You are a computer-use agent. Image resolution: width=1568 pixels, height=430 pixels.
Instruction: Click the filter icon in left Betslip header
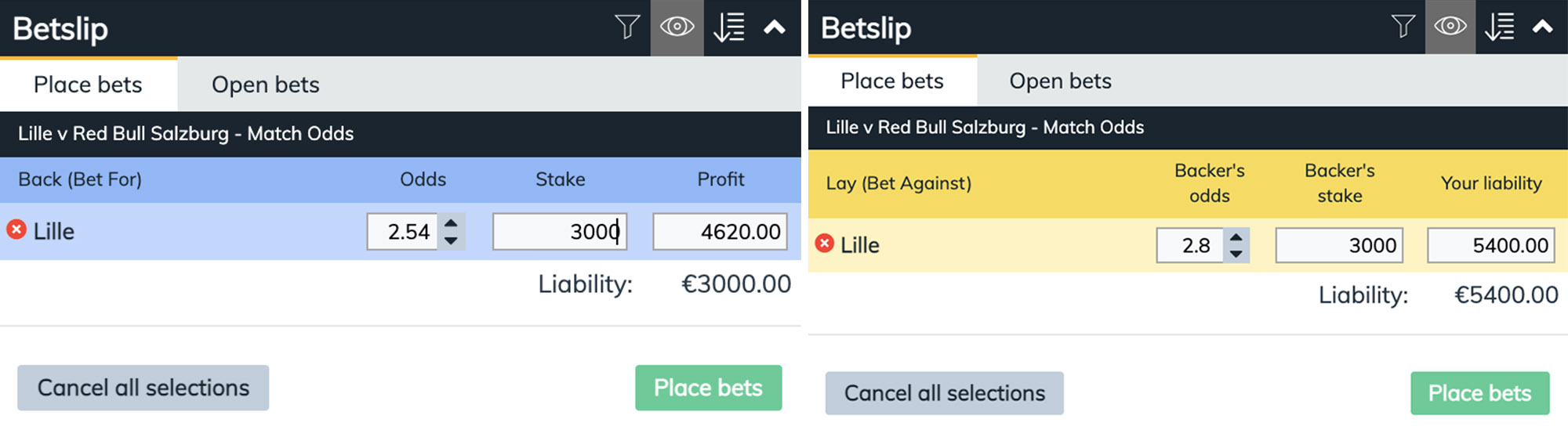pyautogui.click(x=627, y=27)
